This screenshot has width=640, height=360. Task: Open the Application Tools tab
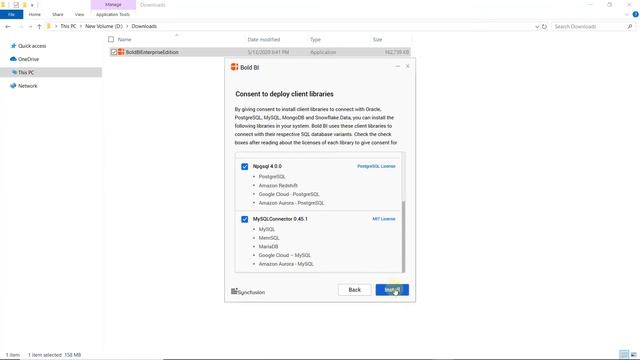[113, 14]
